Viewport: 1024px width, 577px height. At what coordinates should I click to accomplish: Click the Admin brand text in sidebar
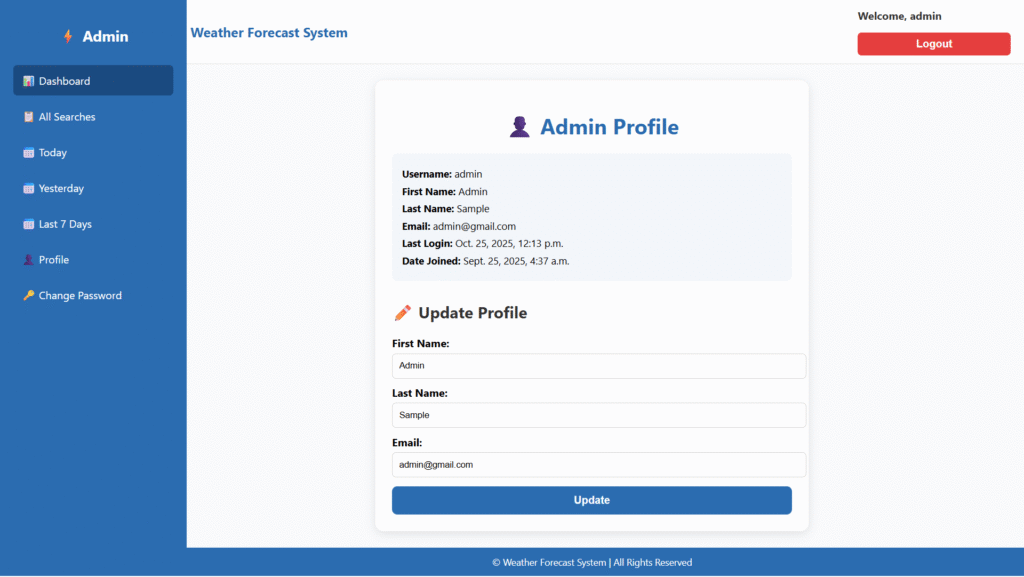tap(105, 37)
